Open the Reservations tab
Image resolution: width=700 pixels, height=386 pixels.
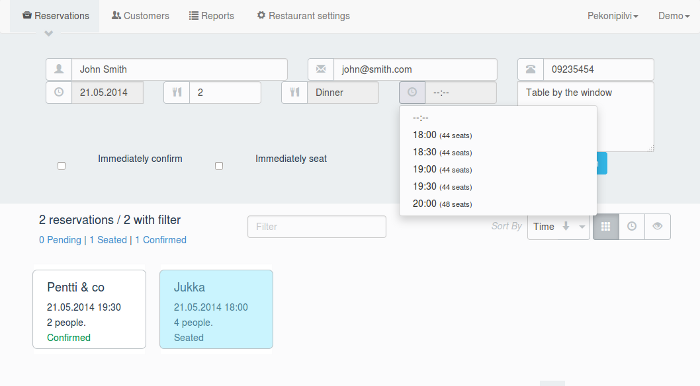(55, 16)
